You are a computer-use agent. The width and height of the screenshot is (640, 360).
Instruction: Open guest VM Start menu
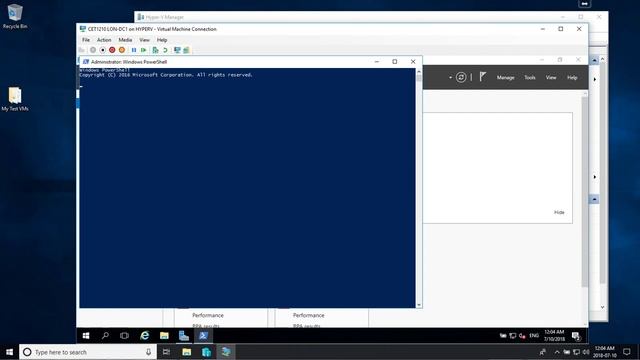pyautogui.click(x=86, y=336)
